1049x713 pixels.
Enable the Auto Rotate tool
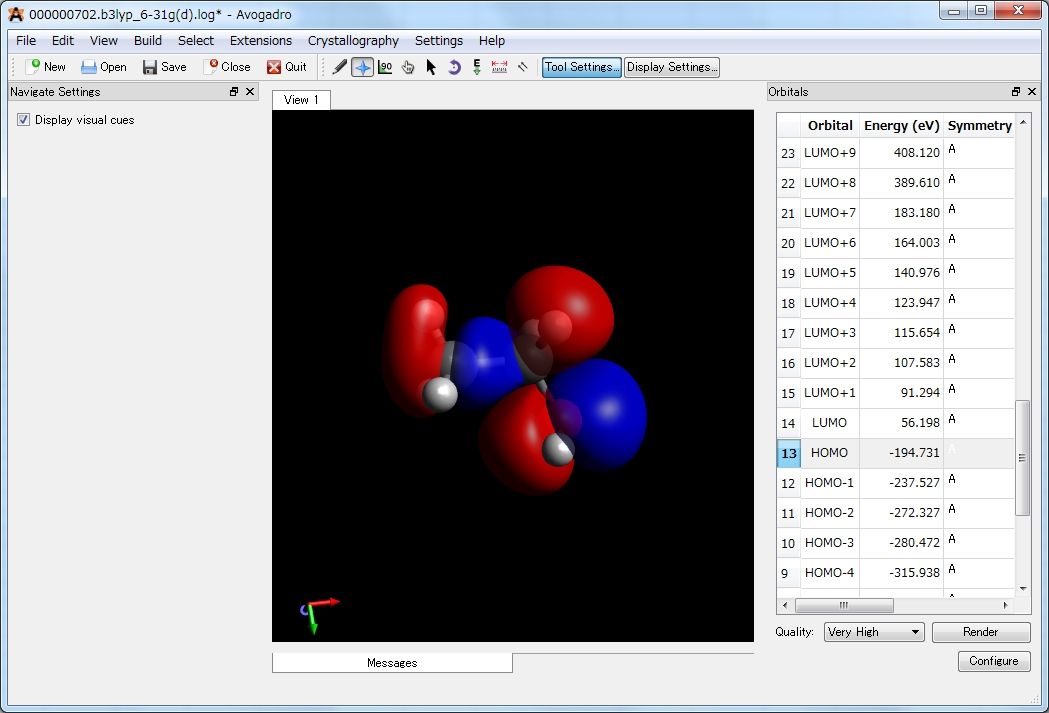tap(453, 67)
